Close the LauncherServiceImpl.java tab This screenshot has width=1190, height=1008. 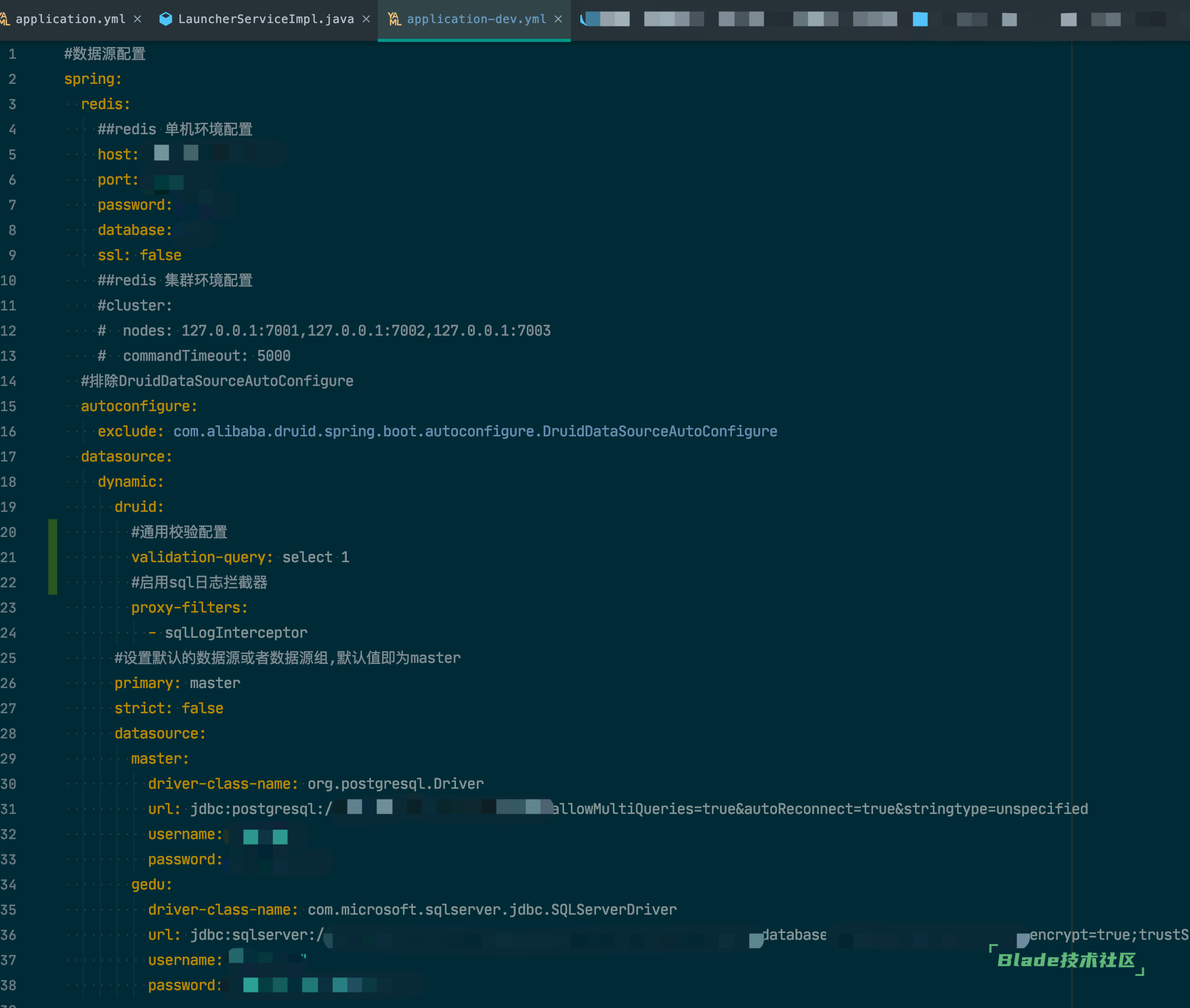click(366, 19)
